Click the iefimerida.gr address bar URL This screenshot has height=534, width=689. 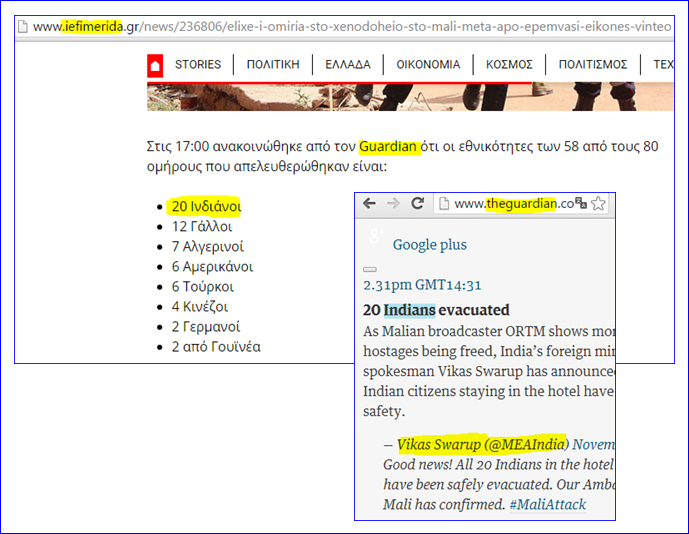pyautogui.click(x=352, y=27)
